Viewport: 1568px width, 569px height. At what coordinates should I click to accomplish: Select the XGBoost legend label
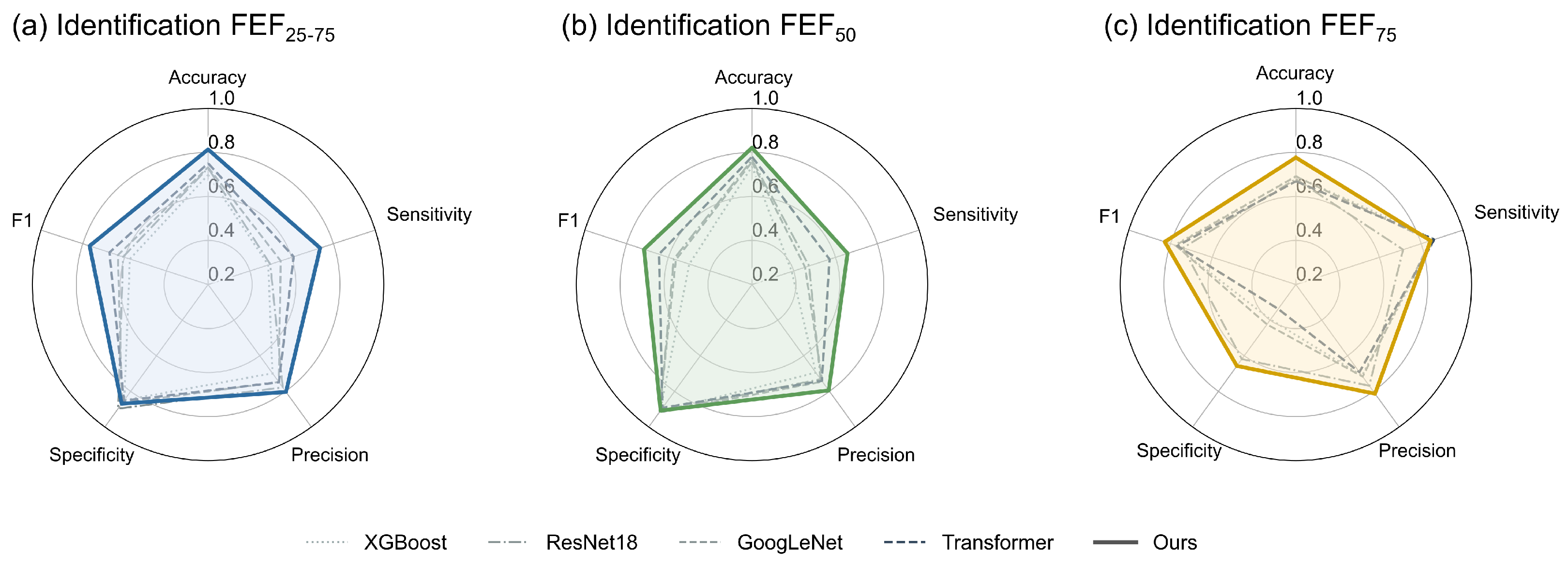[x=406, y=542]
